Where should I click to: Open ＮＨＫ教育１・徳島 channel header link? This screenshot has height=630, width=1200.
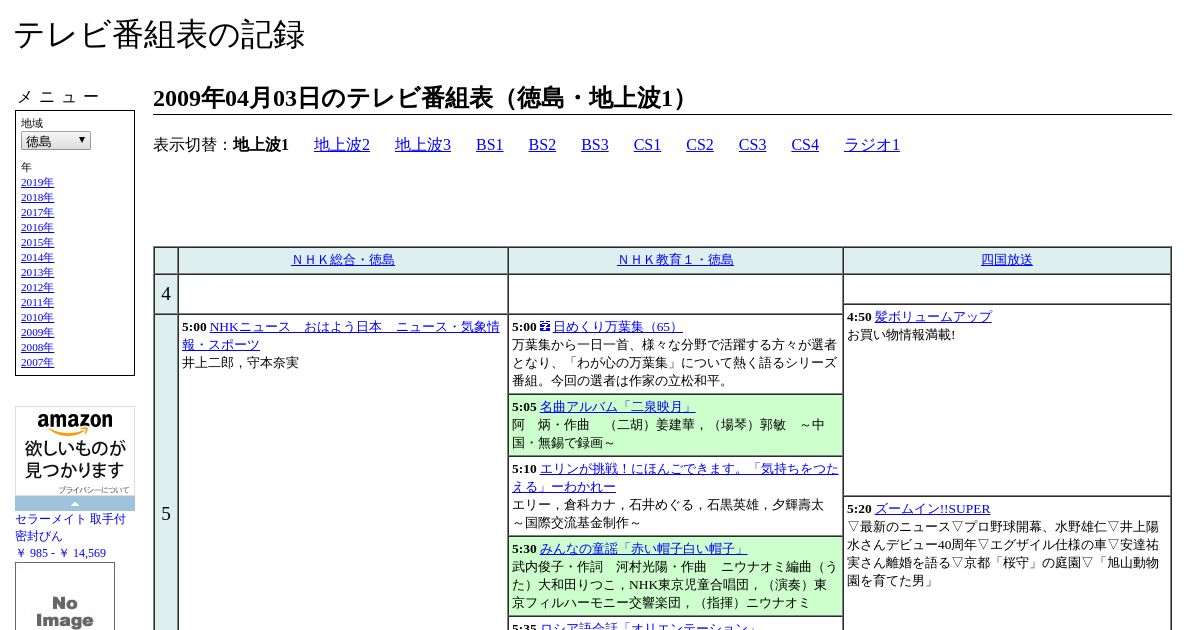[675, 260]
